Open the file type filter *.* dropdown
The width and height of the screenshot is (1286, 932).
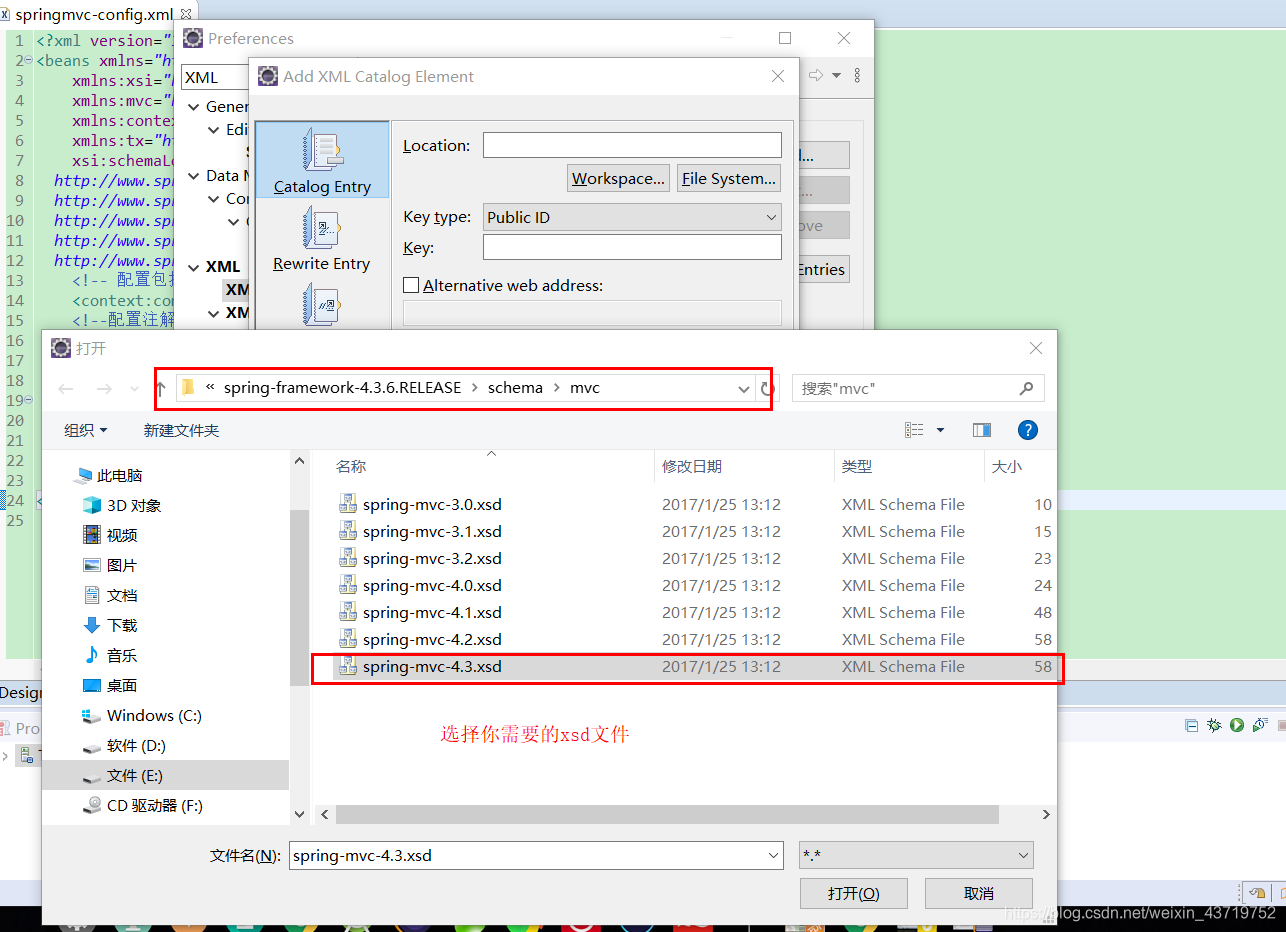[916, 856]
